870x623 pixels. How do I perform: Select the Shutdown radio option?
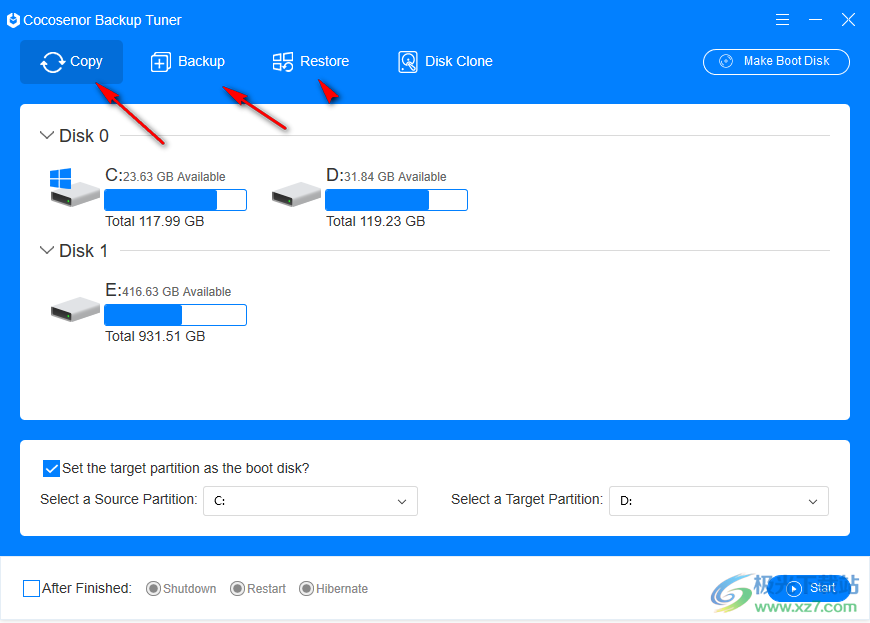(x=153, y=589)
